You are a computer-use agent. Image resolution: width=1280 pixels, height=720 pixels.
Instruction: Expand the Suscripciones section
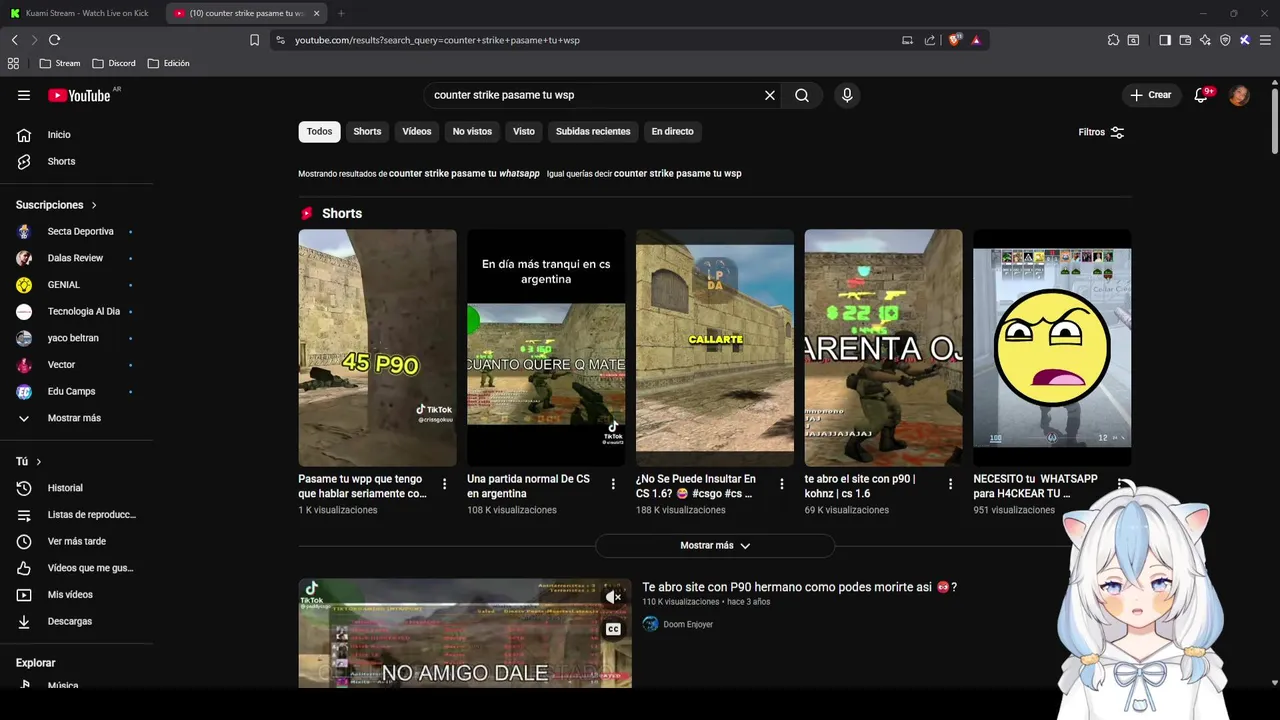tap(56, 205)
